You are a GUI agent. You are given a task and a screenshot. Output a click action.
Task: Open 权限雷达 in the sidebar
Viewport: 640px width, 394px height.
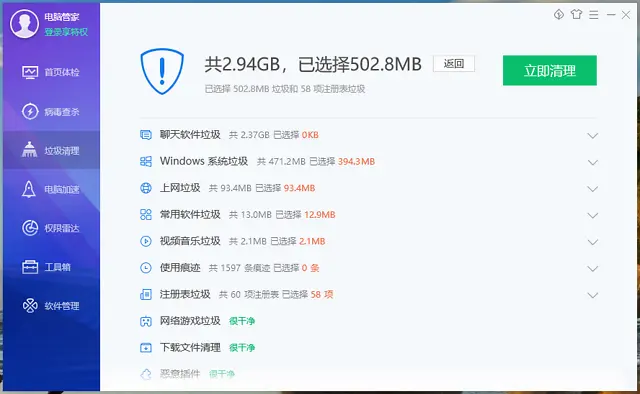pos(51,228)
